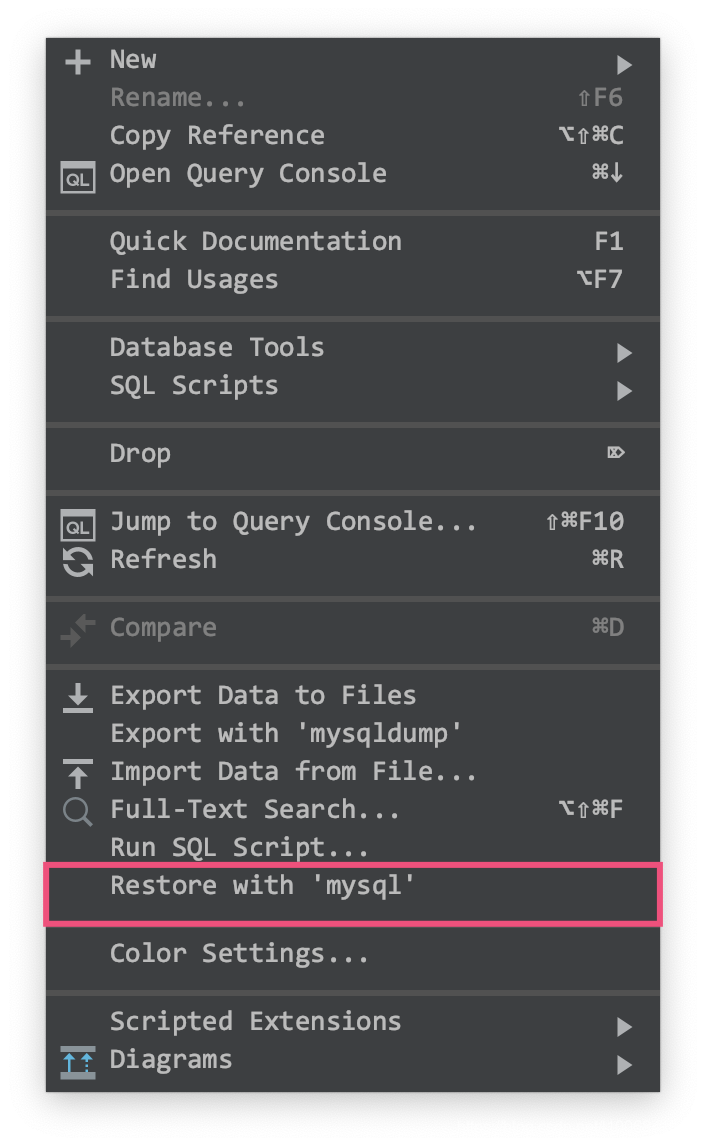Image resolution: width=706 pixels, height=1146 pixels.
Task: Expand the Database Tools submenu arrow
Action: (x=624, y=352)
